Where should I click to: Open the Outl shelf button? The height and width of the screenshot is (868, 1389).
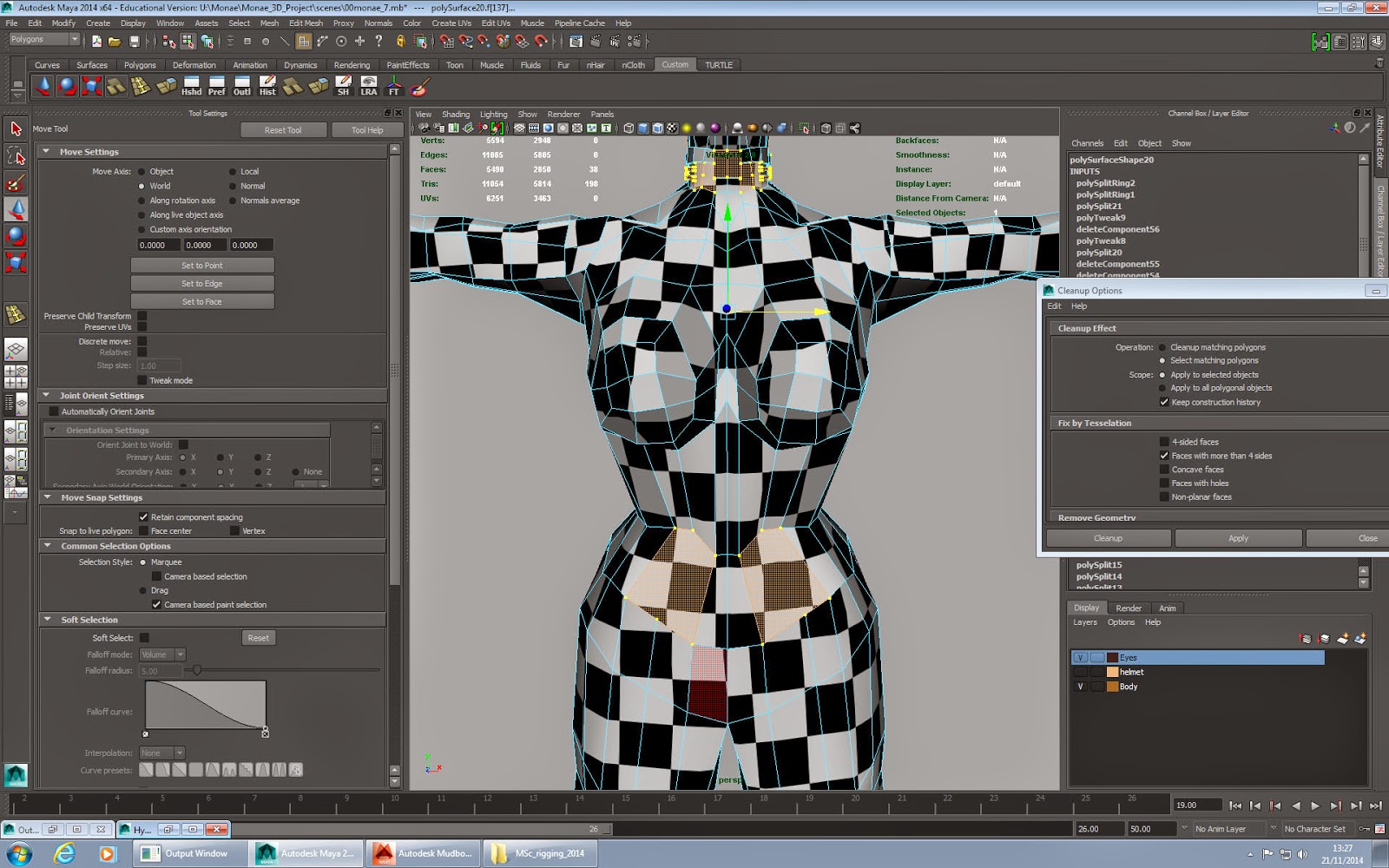[x=242, y=86]
